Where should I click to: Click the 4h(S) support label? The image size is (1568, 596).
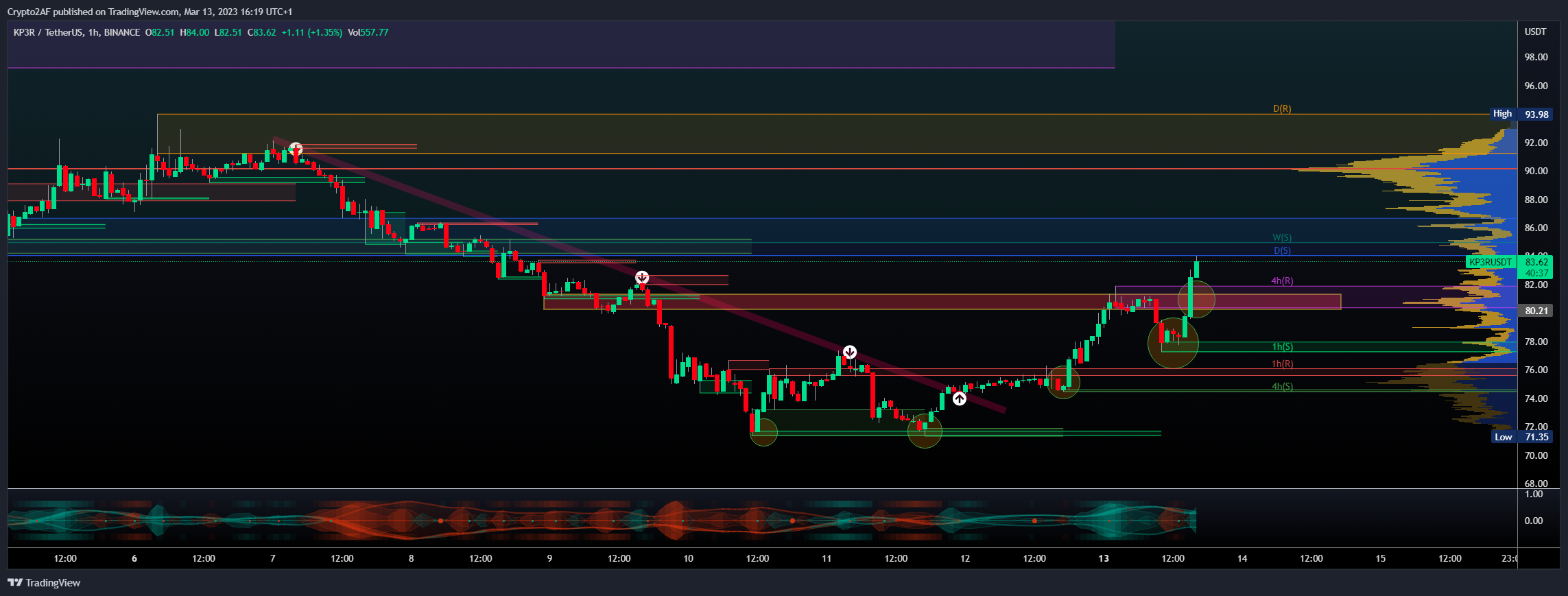click(1282, 386)
